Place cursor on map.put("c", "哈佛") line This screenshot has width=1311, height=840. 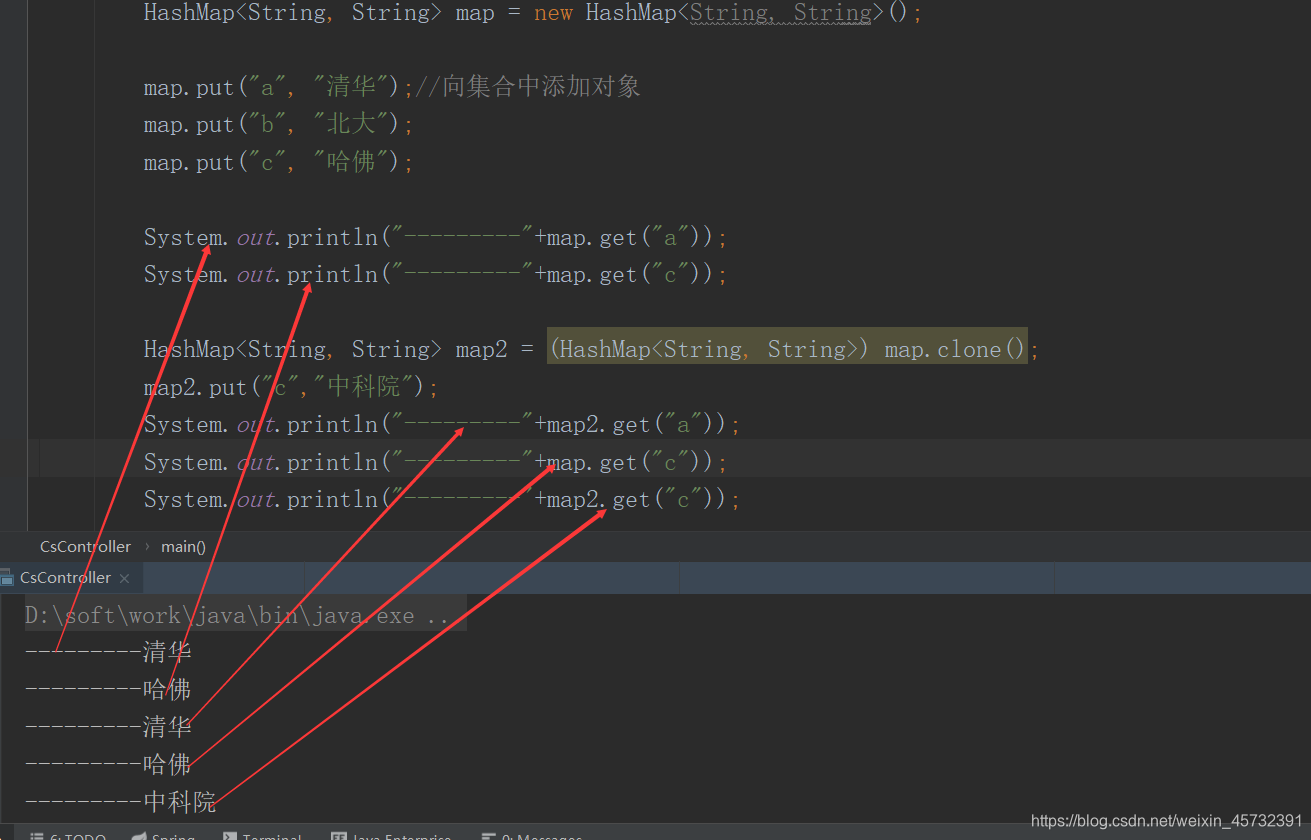point(278,162)
